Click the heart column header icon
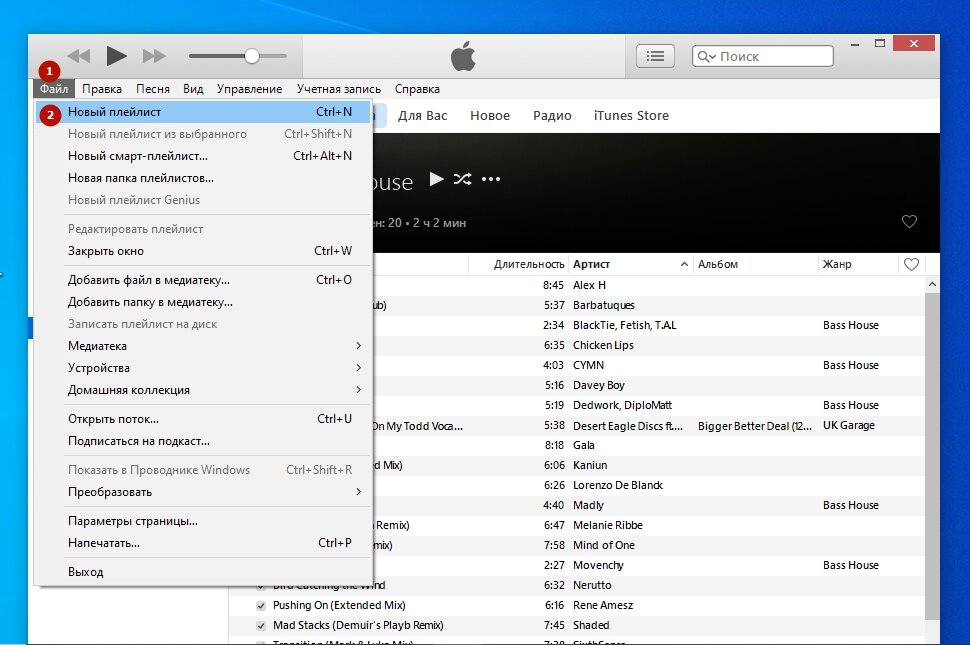The width and height of the screenshot is (970, 645). tap(911, 264)
